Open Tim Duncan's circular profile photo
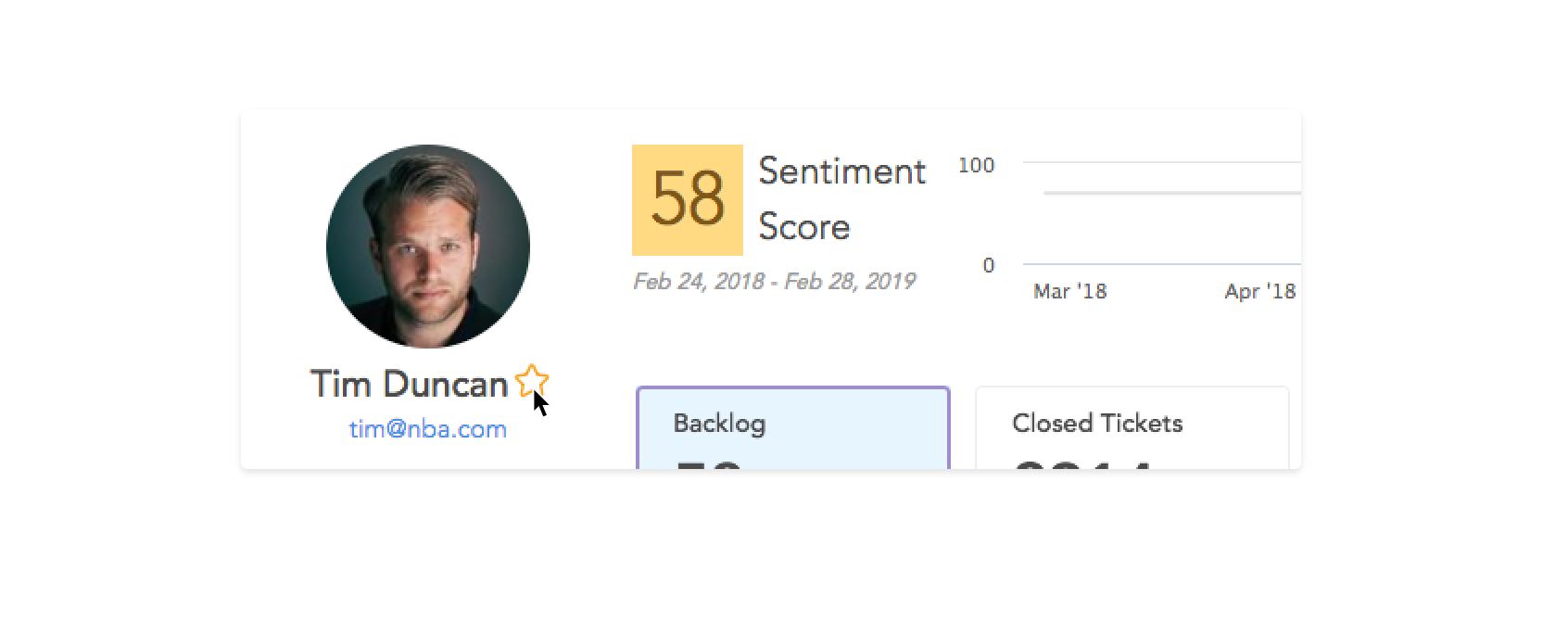 point(428,247)
